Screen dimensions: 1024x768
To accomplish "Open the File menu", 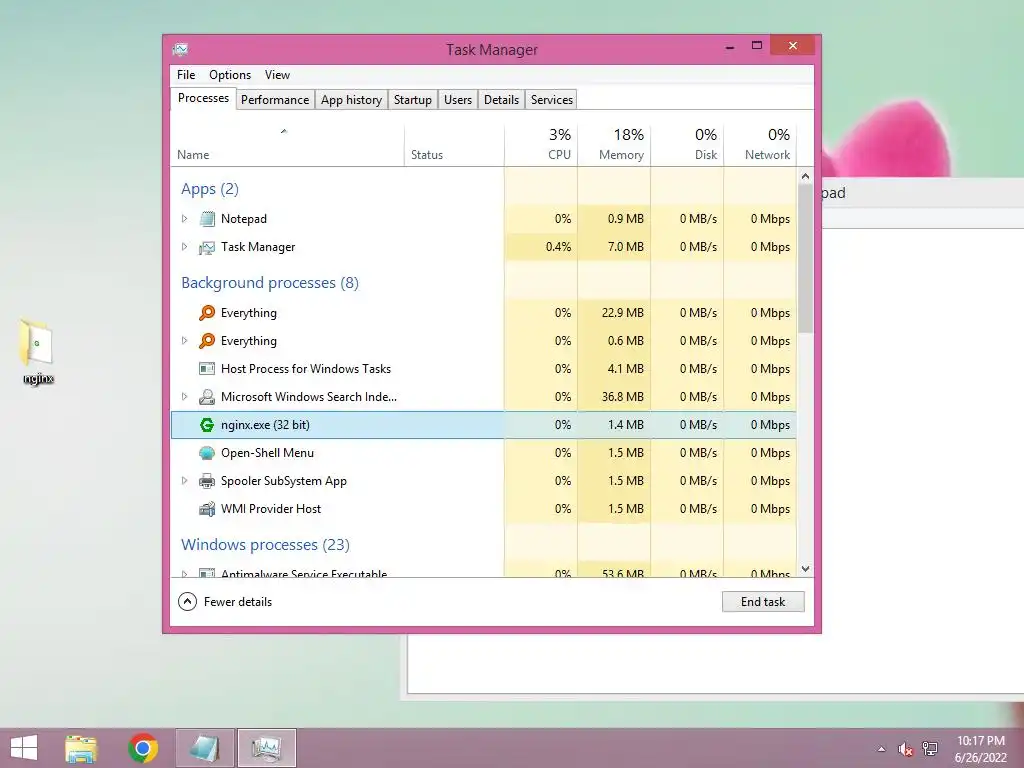I will click(x=186, y=75).
